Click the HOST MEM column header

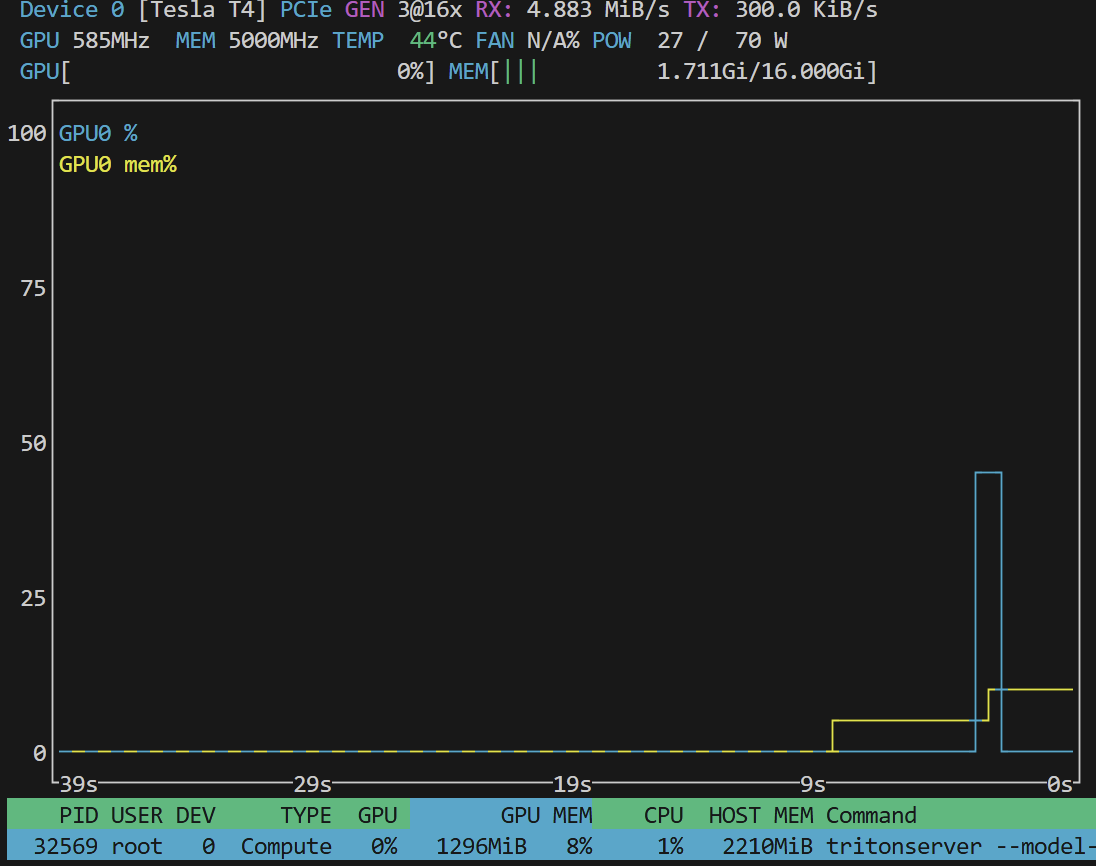pos(760,815)
